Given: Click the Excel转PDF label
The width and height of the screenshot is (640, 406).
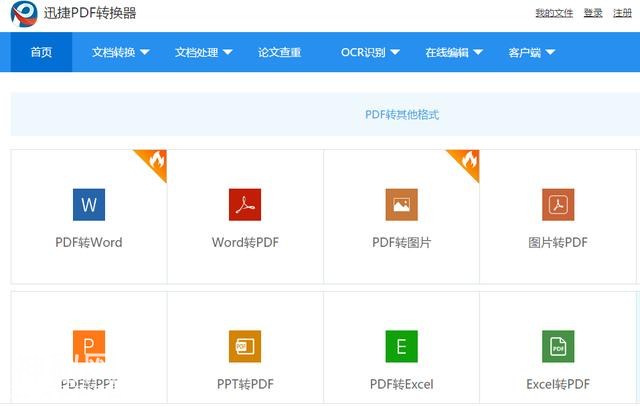Looking at the screenshot, I should pos(558,384).
